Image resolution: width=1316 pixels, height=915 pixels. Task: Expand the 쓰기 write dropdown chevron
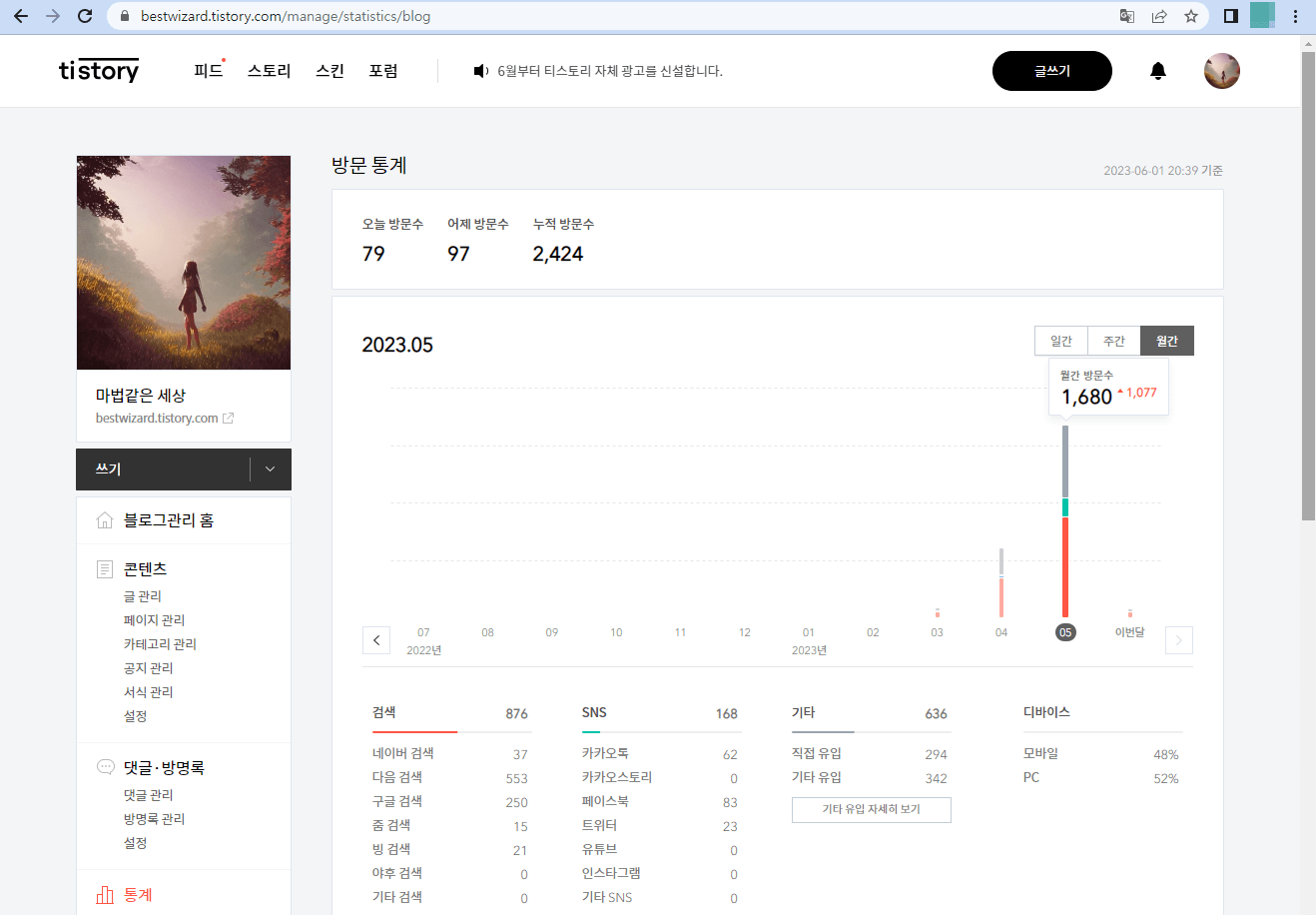click(269, 468)
